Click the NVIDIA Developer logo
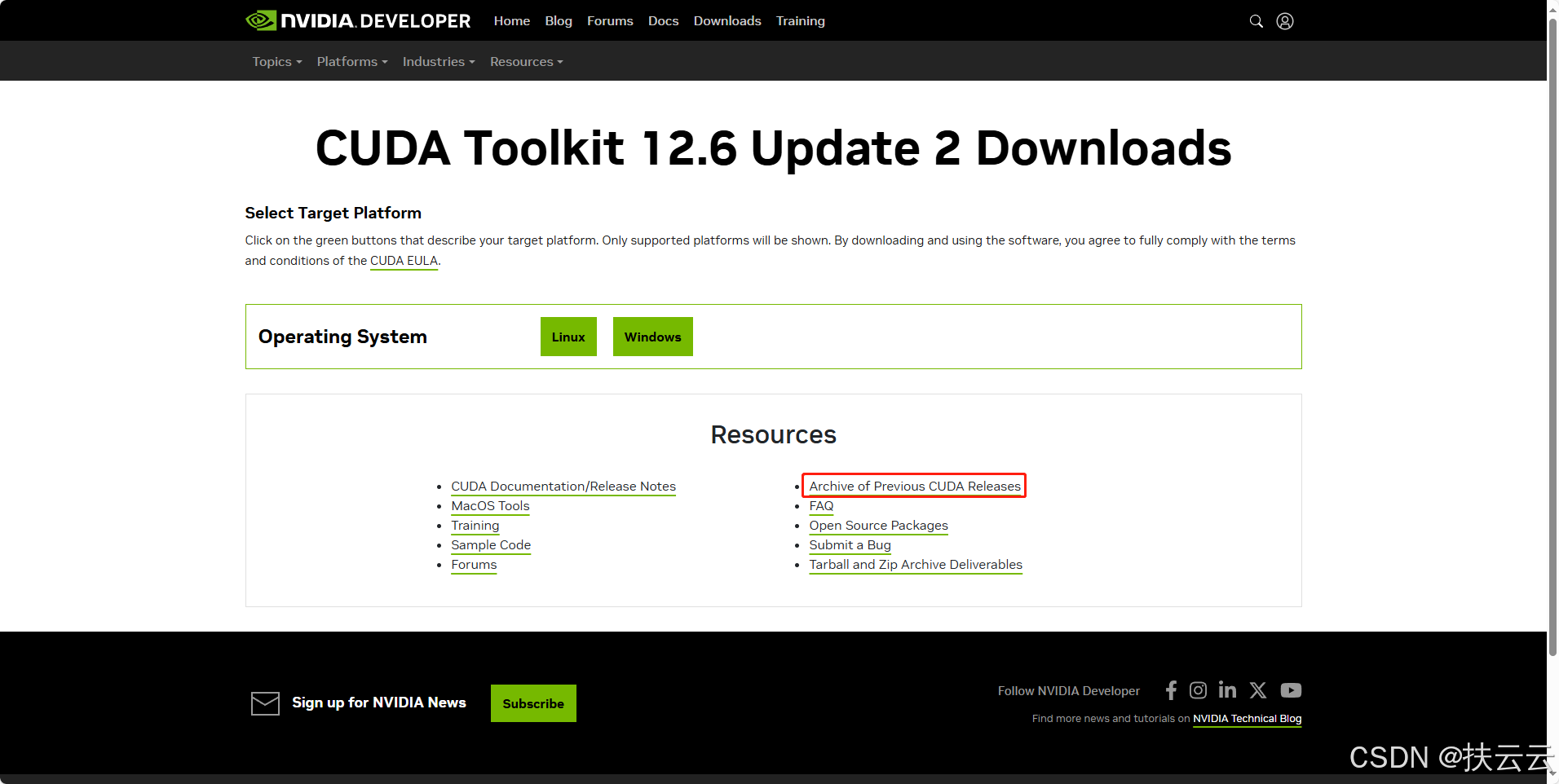The image size is (1559, 784). click(x=358, y=20)
